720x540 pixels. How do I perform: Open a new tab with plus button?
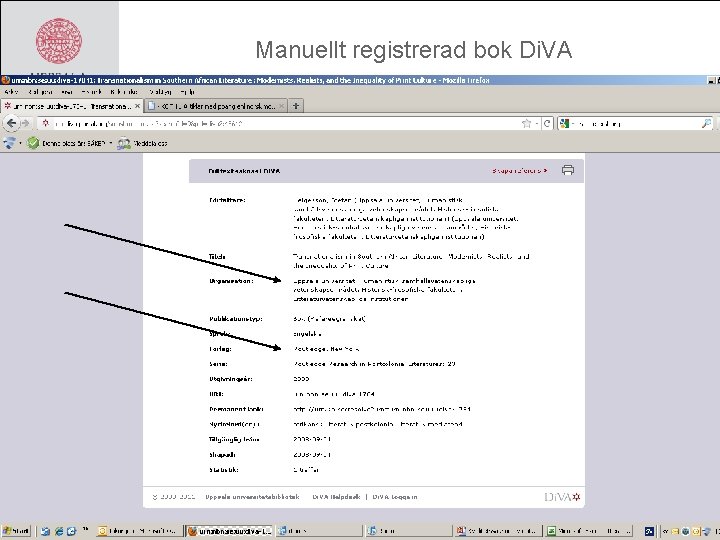tap(296, 106)
